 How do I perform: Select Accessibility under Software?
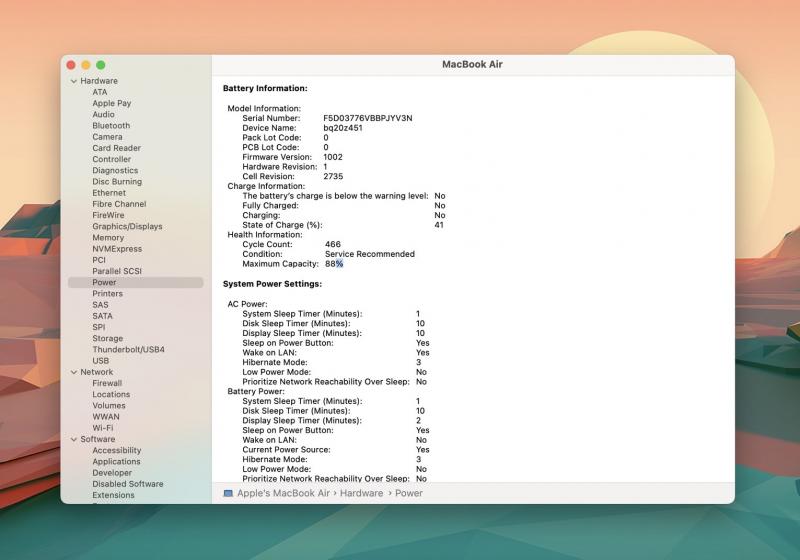click(x=117, y=451)
